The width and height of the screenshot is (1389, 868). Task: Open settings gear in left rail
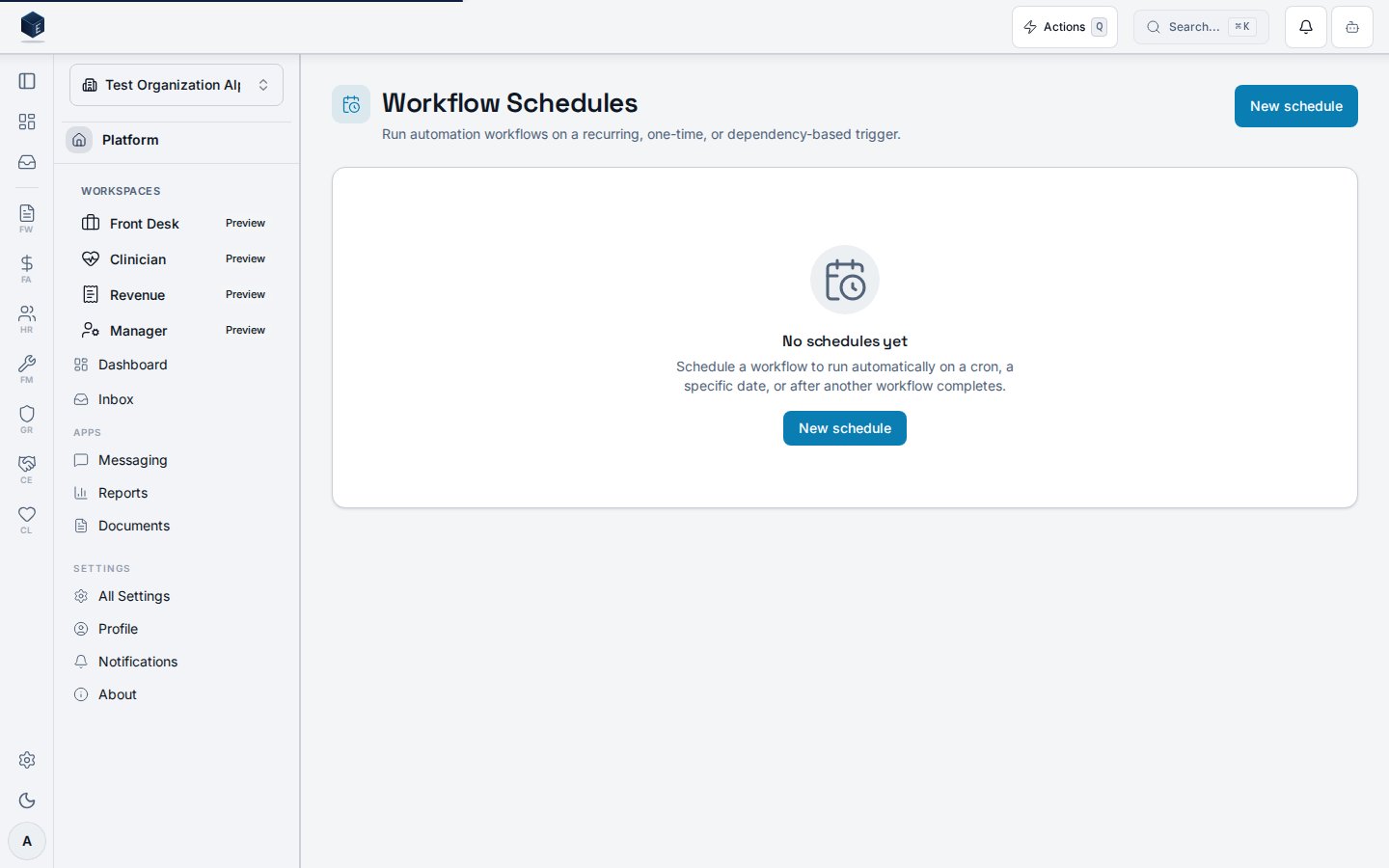pos(27,760)
